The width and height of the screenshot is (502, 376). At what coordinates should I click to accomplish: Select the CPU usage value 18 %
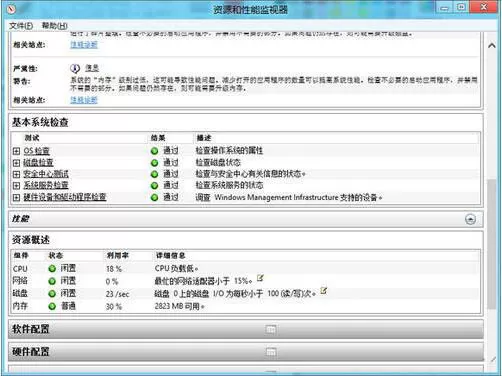[114, 269]
